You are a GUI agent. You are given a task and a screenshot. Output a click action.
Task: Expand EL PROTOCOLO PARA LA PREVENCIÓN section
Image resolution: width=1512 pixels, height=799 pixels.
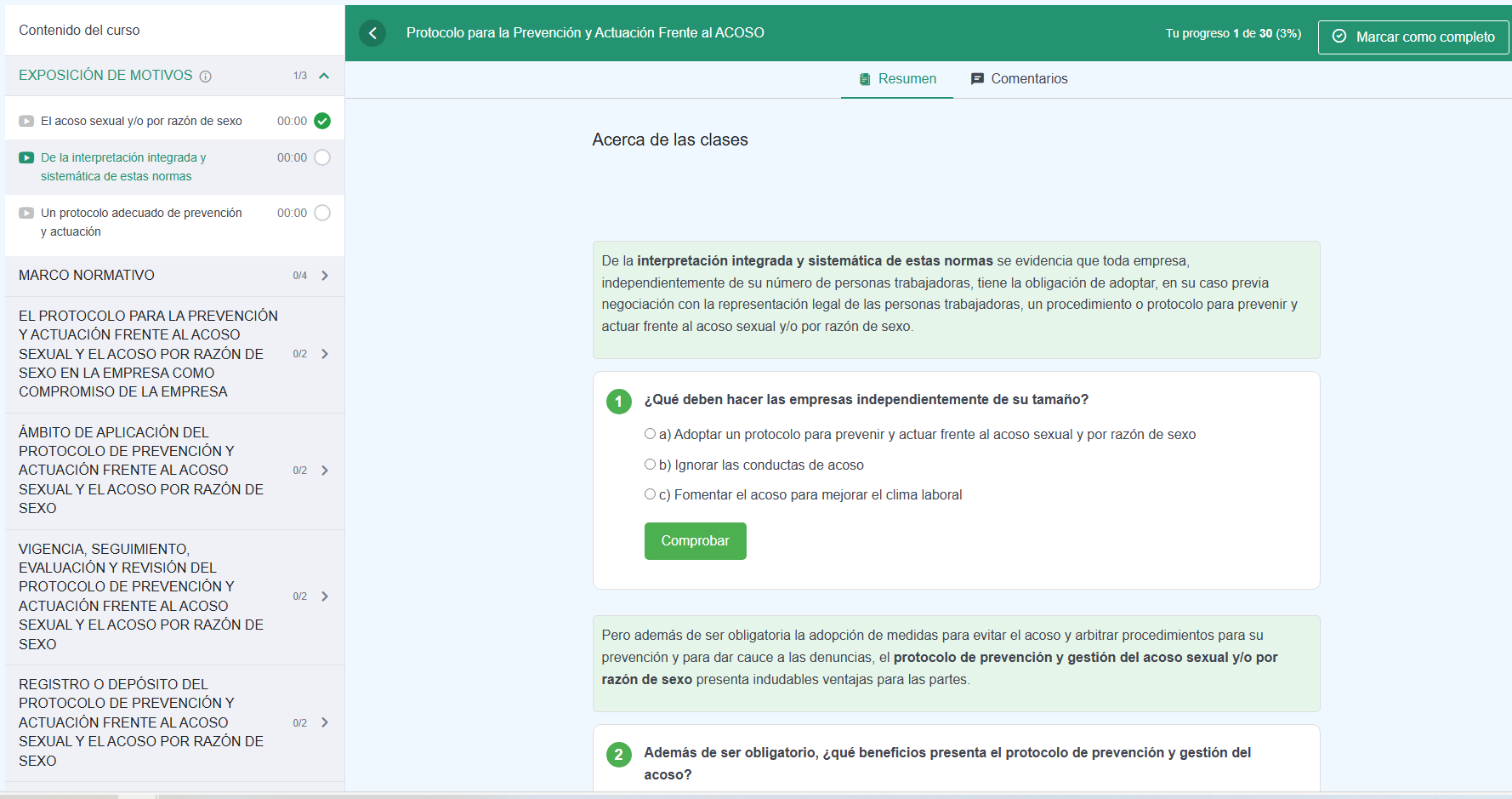(325, 354)
